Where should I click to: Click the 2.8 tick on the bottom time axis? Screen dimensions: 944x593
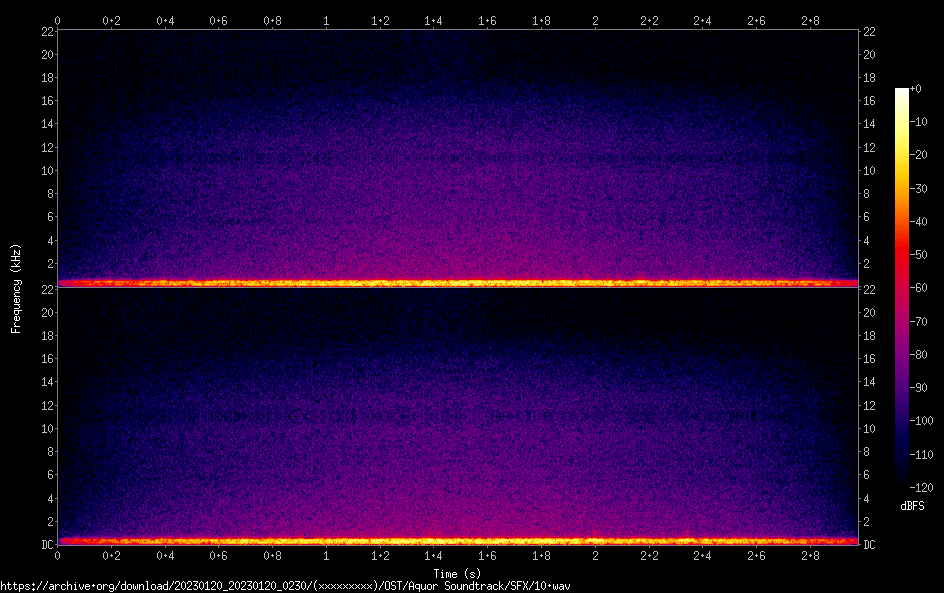tap(810, 555)
